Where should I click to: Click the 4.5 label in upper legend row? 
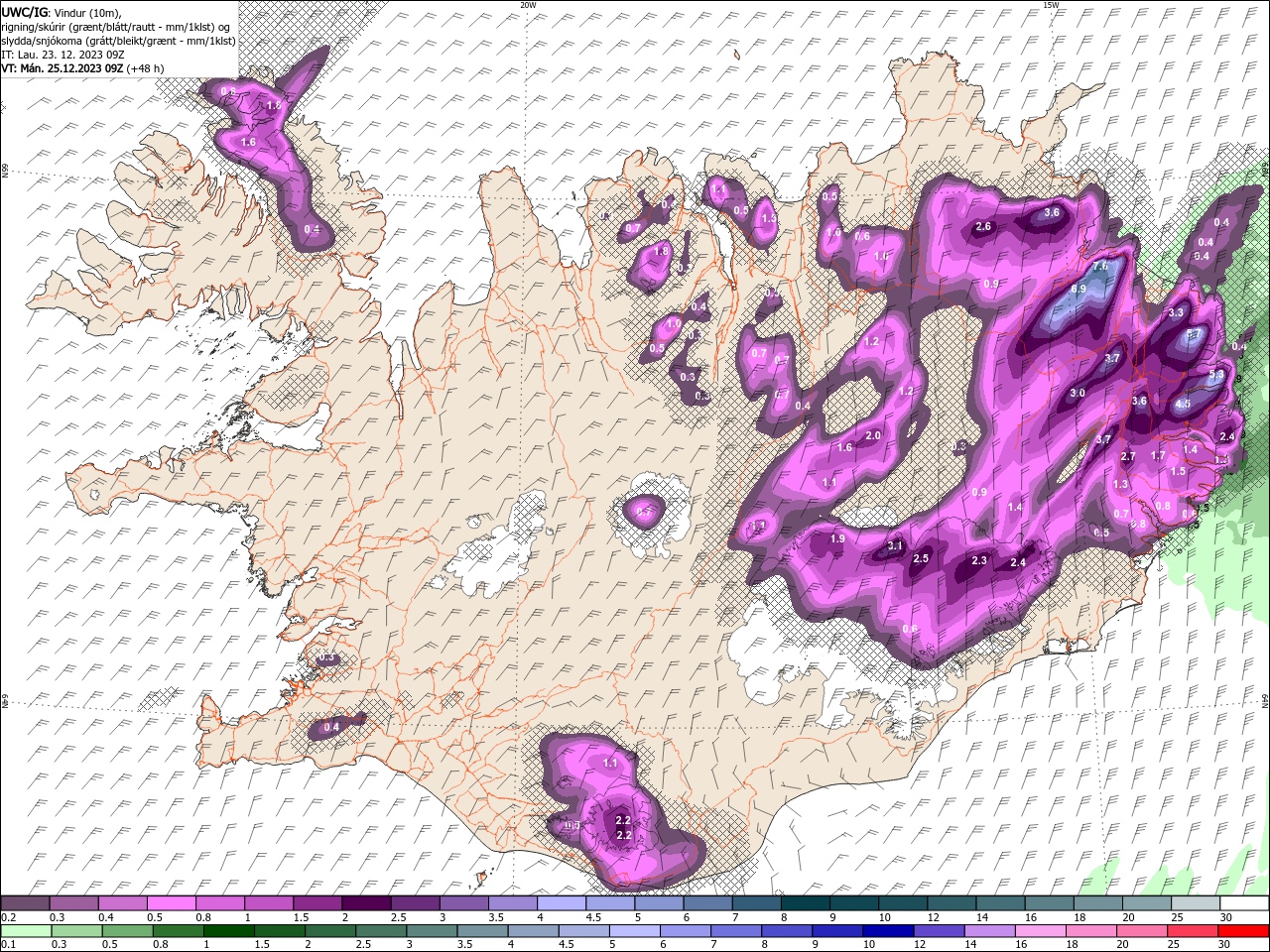click(593, 917)
